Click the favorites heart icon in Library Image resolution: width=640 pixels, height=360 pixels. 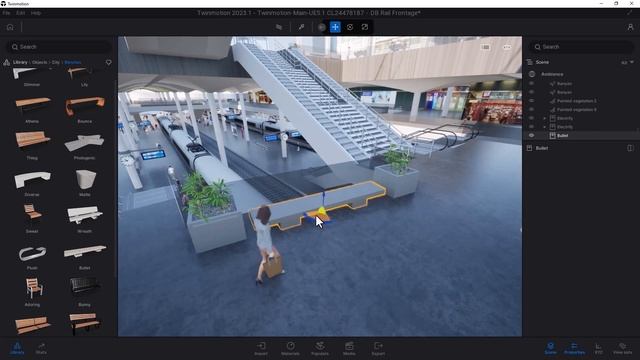coord(109,62)
